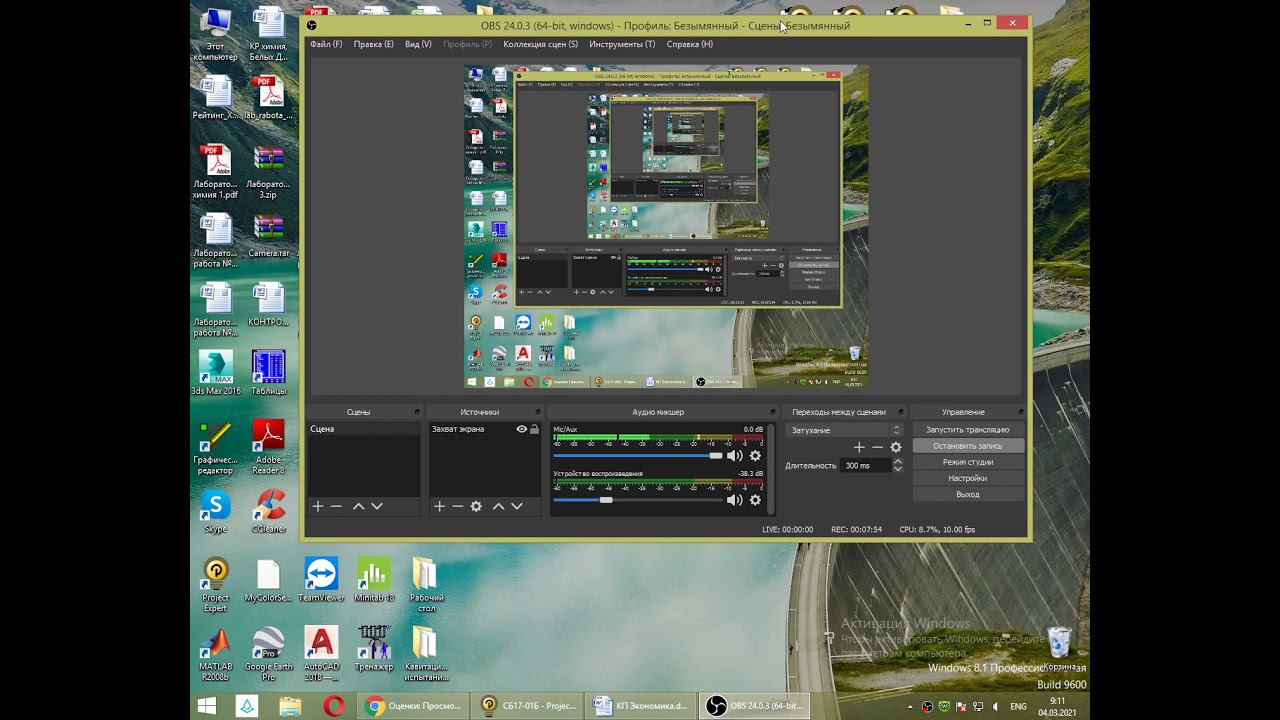Open File Explorer from taskbar
The height and width of the screenshot is (720, 1280).
[x=291, y=706]
